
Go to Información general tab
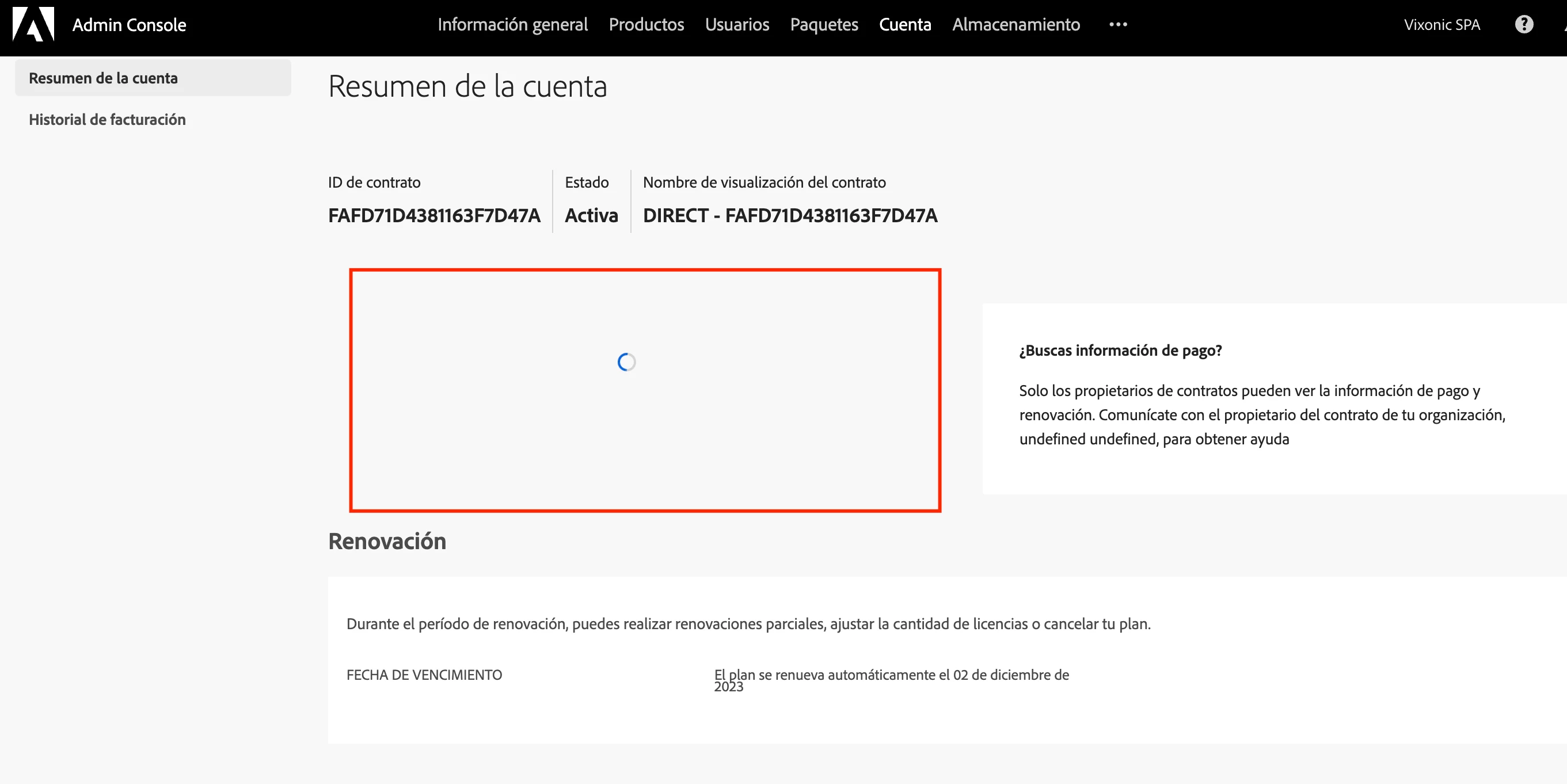(512, 24)
